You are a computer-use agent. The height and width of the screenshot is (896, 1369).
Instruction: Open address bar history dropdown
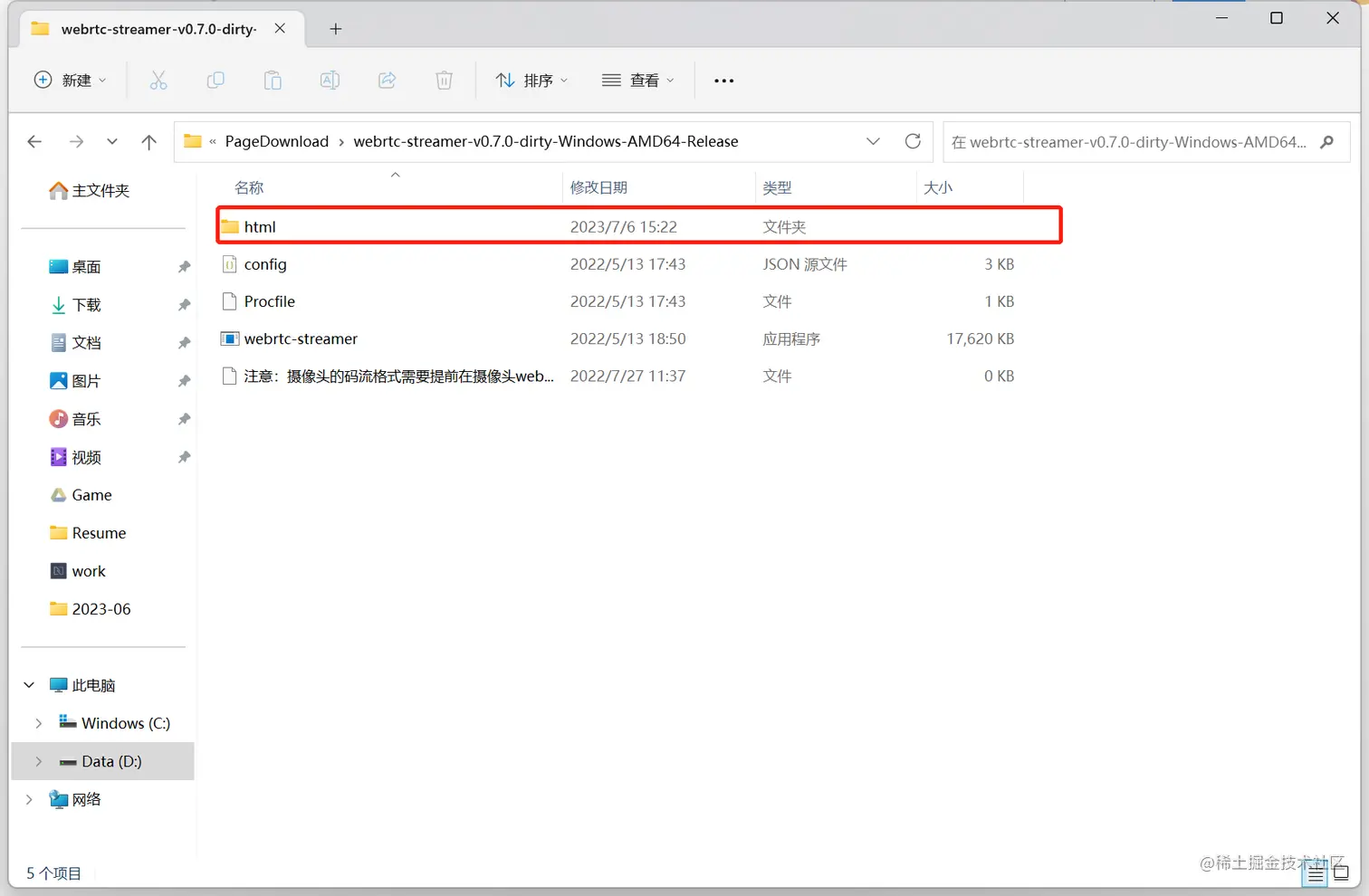(x=873, y=141)
